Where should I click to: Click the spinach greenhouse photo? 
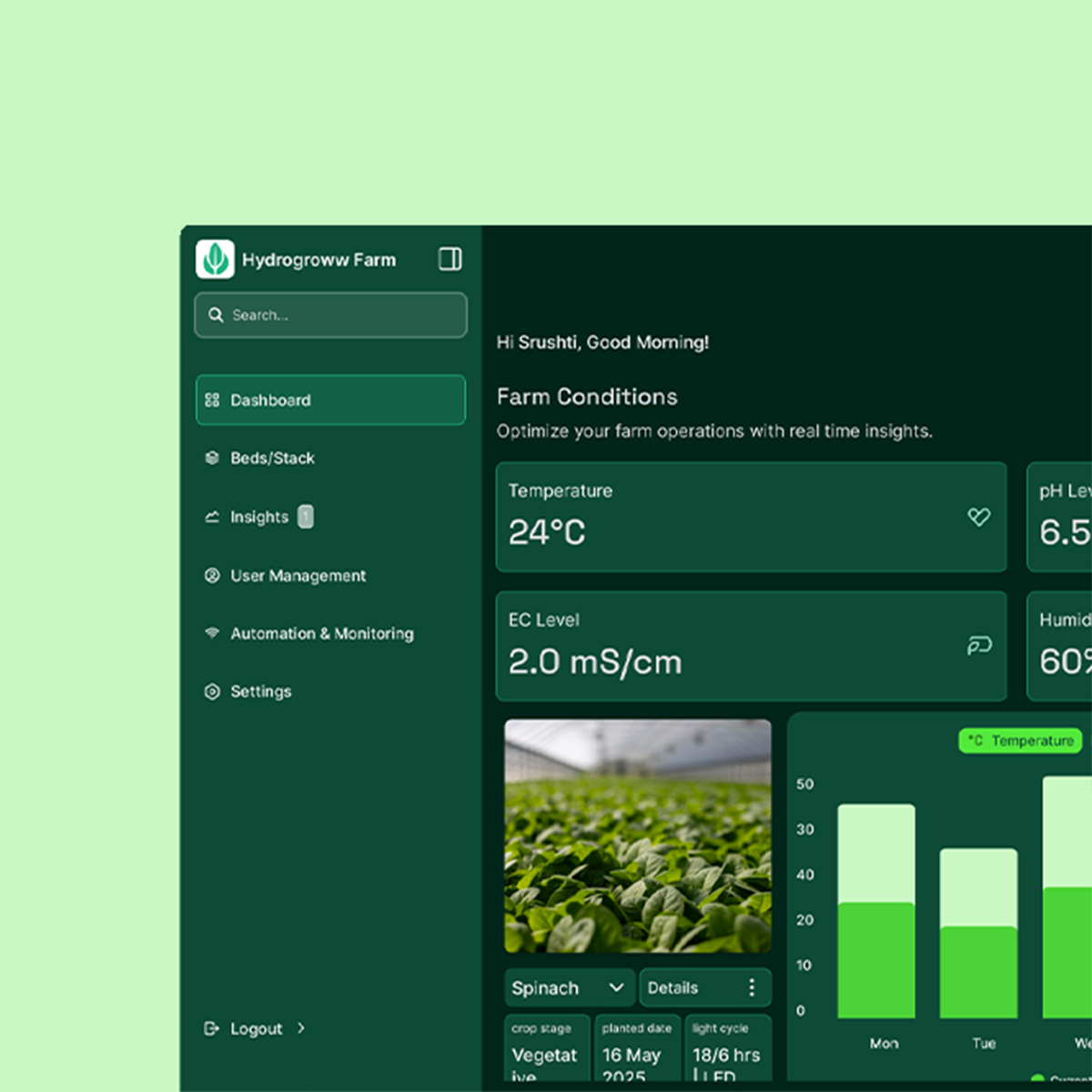[x=638, y=835]
